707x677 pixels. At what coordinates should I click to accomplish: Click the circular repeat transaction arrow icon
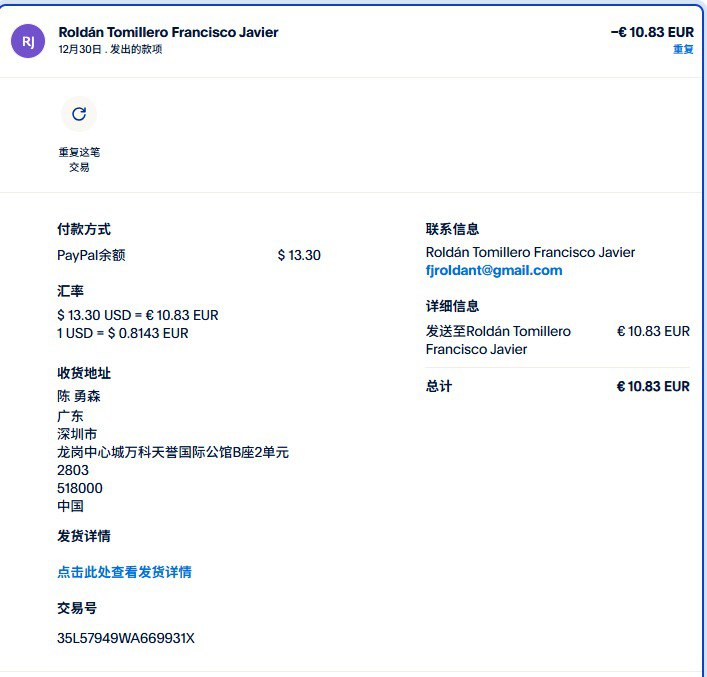79,114
